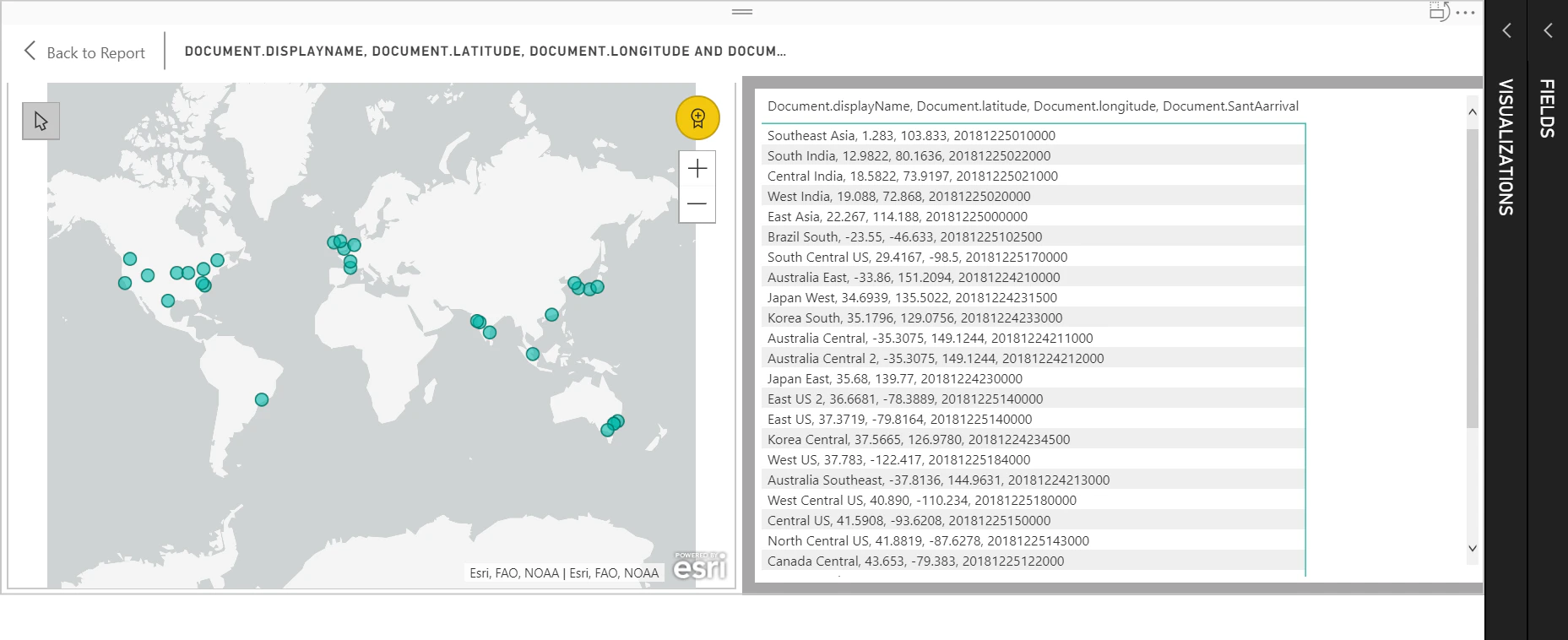Open the VISUALIZATIONS vertical tab
Viewport: 1568px width, 640px height.
click(x=1506, y=147)
